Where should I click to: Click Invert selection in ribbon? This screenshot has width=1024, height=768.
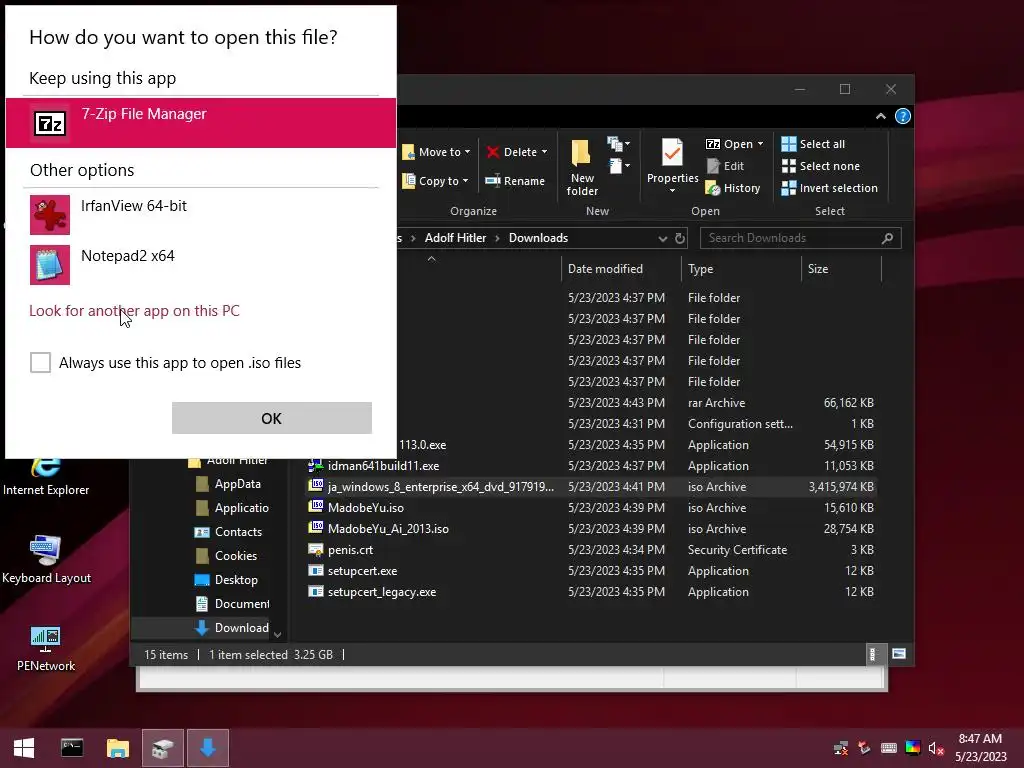(x=829, y=188)
